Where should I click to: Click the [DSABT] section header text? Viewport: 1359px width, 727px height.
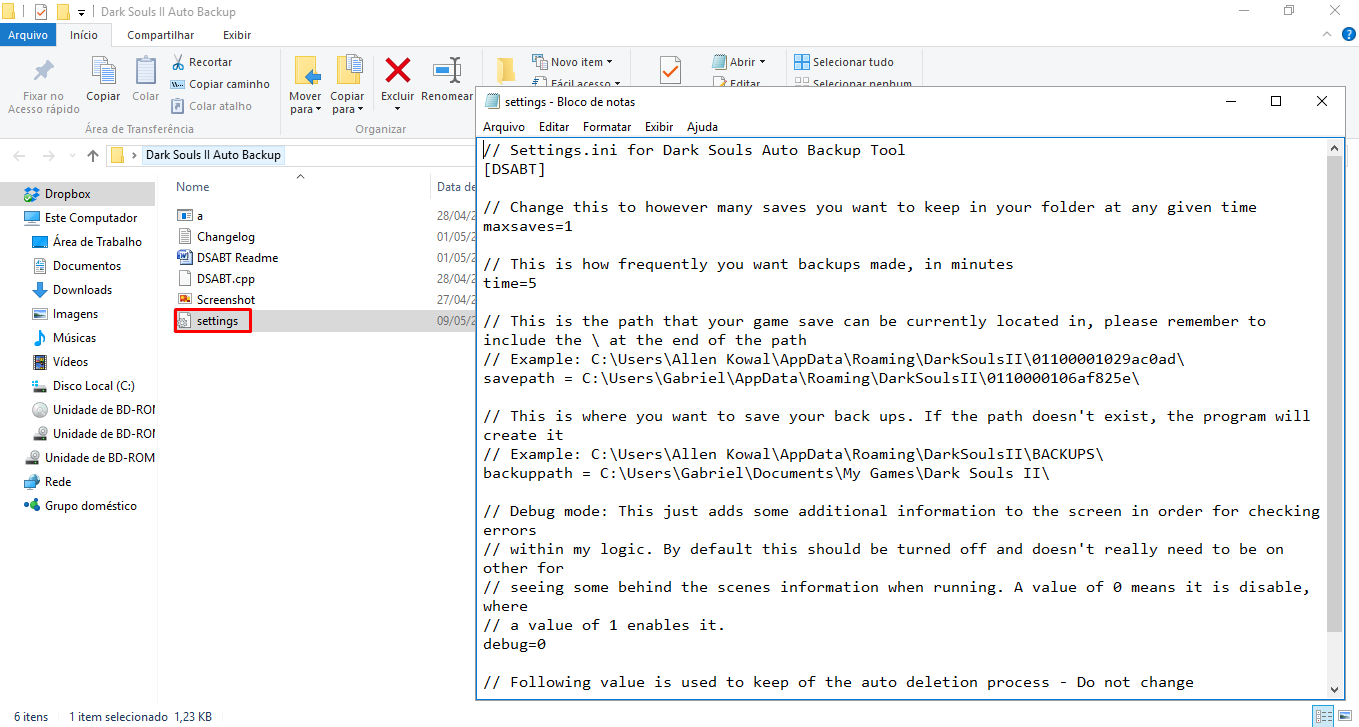pos(515,169)
